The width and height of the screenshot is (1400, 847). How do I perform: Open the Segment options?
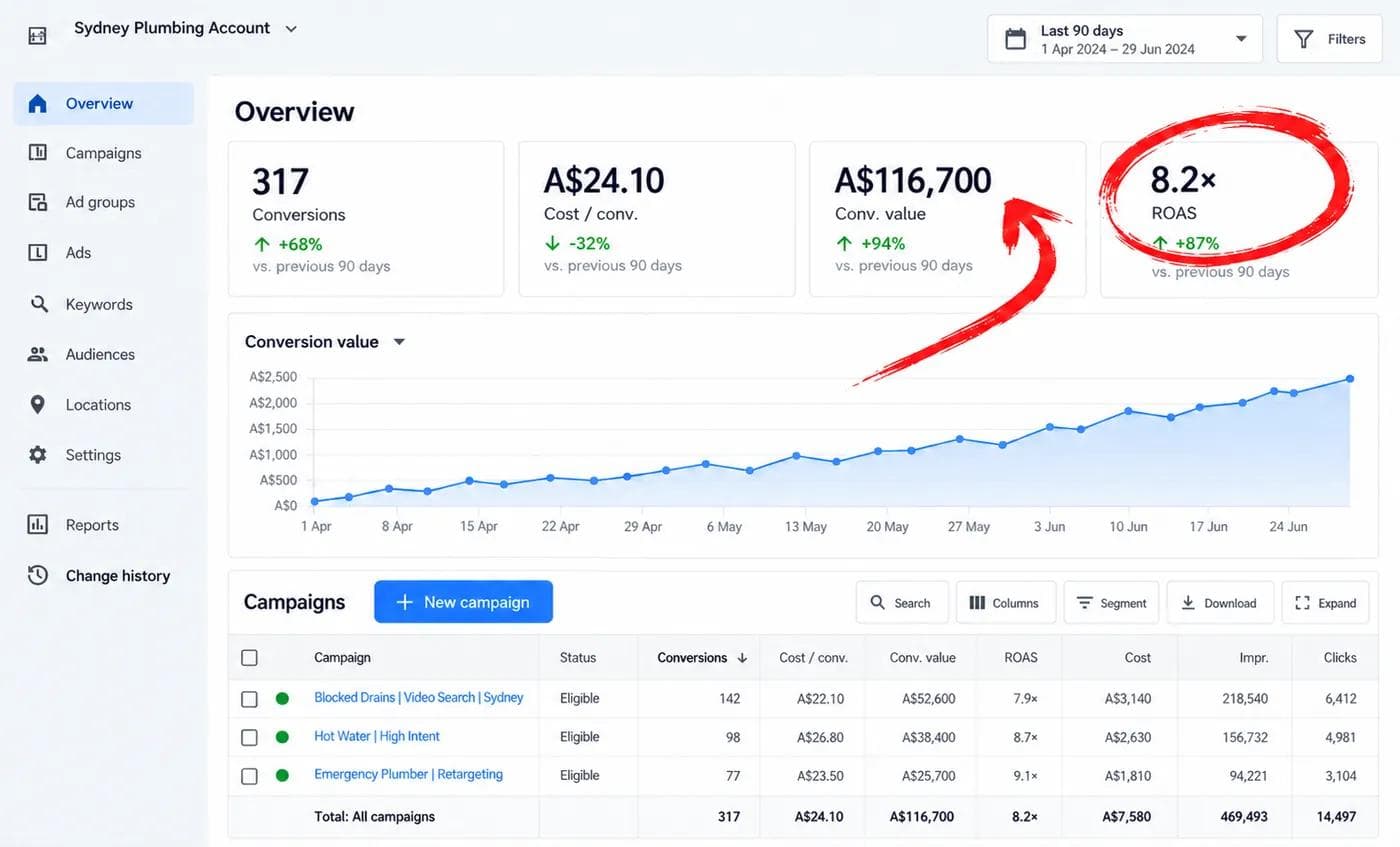1111,603
